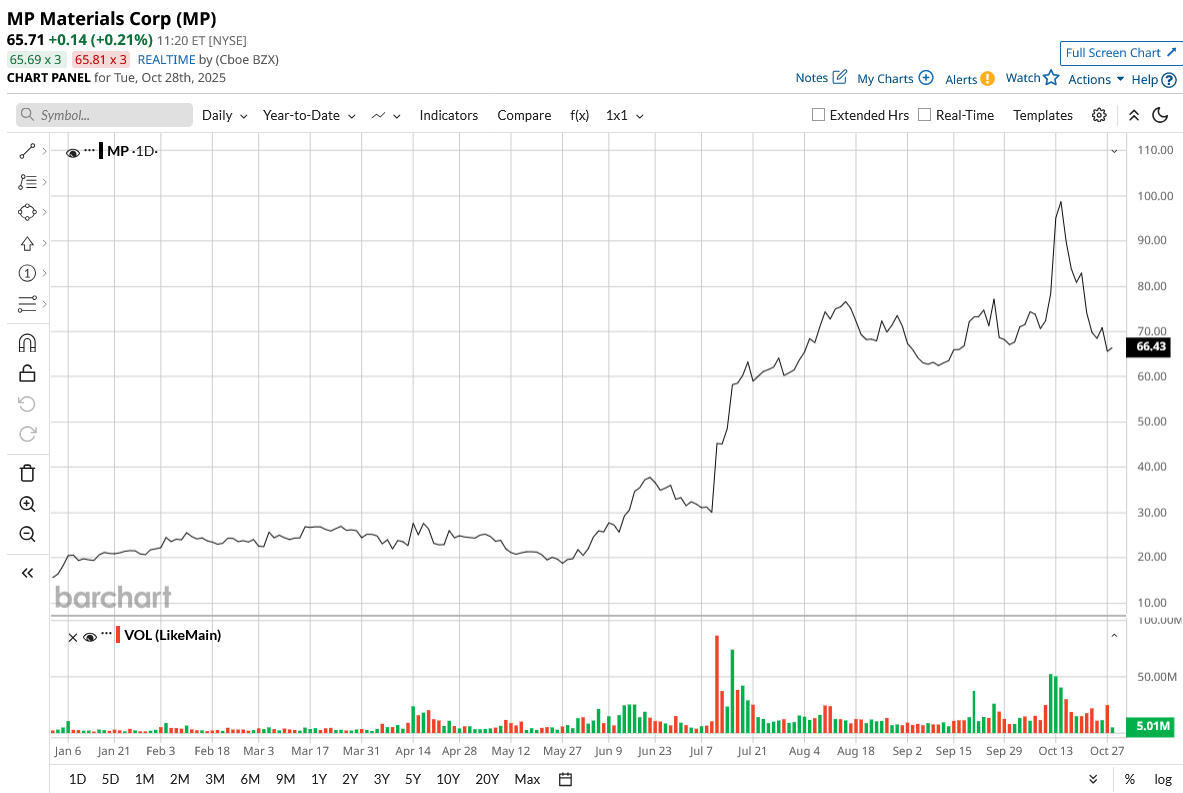1183x793 pixels.
Task: Zoom in with the magnifier plus icon
Action: (27, 504)
